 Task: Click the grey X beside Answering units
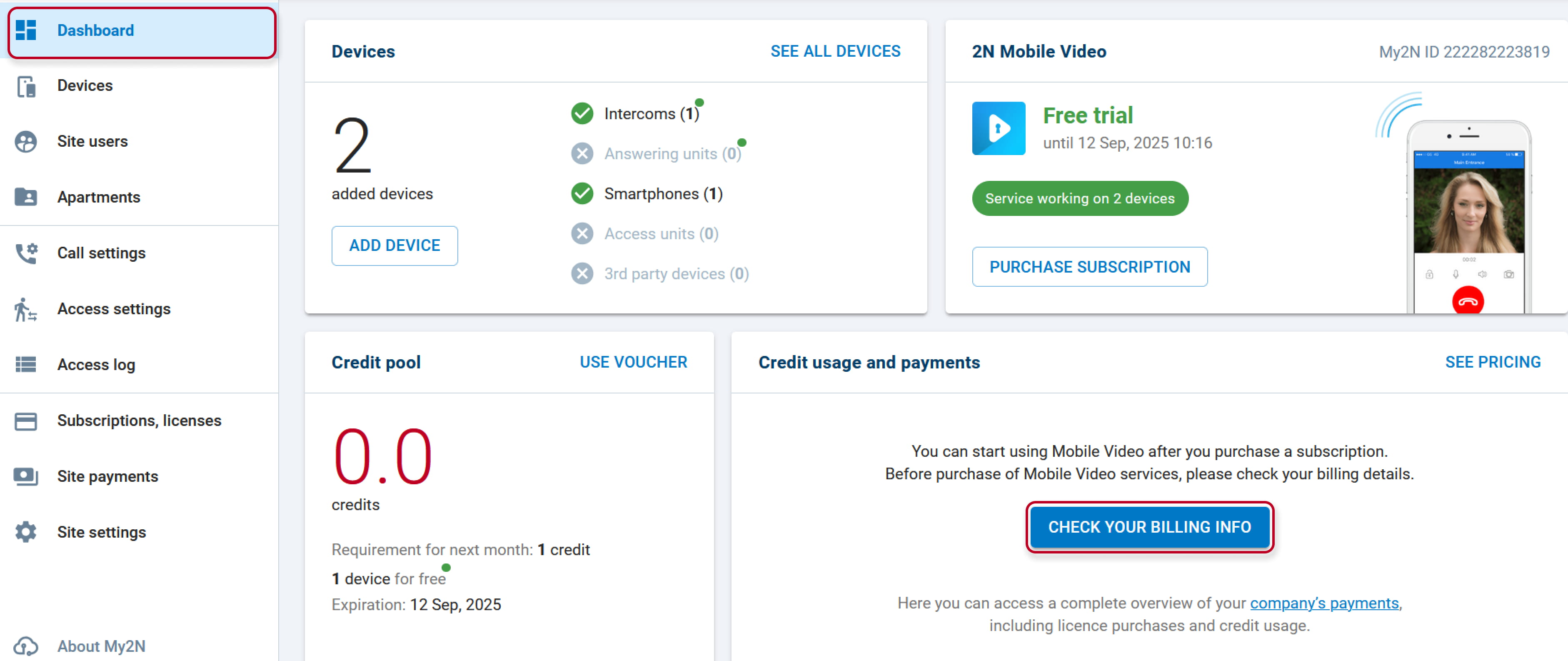(x=582, y=153)
